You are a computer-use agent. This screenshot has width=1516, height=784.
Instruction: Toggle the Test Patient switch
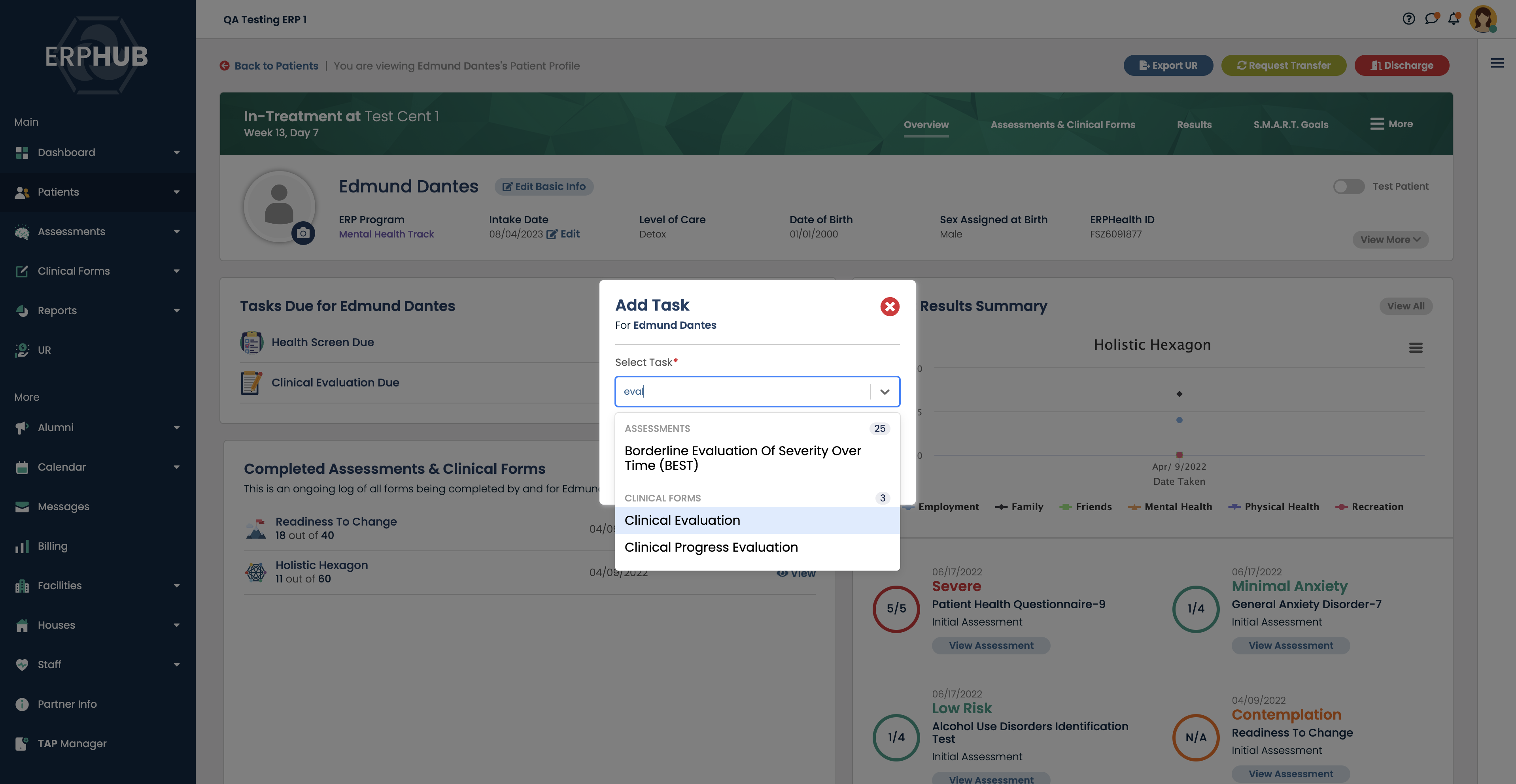[x=1348, y=187]
